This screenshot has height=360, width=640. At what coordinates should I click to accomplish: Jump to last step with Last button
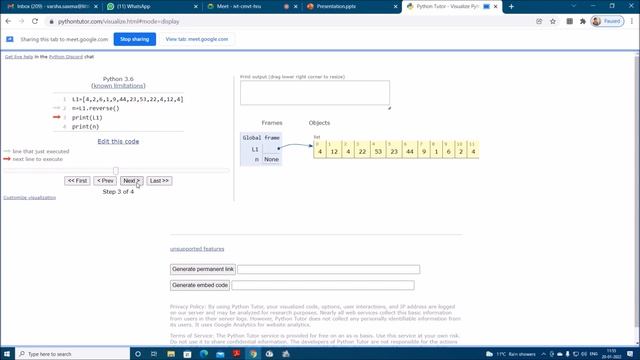click(x=159, y=181)
